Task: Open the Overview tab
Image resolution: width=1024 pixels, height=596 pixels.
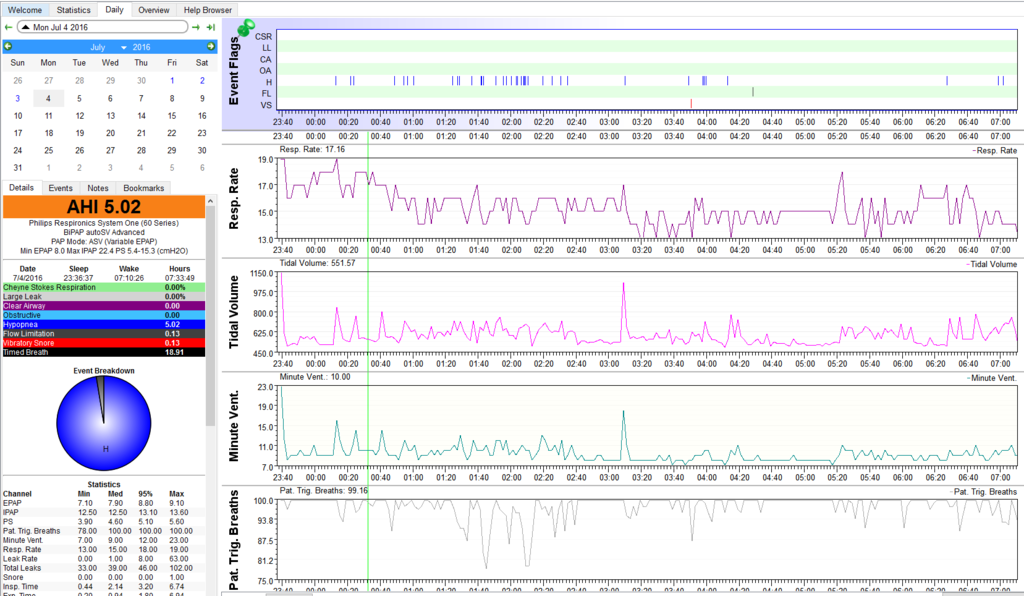Action: coord(153,9)
